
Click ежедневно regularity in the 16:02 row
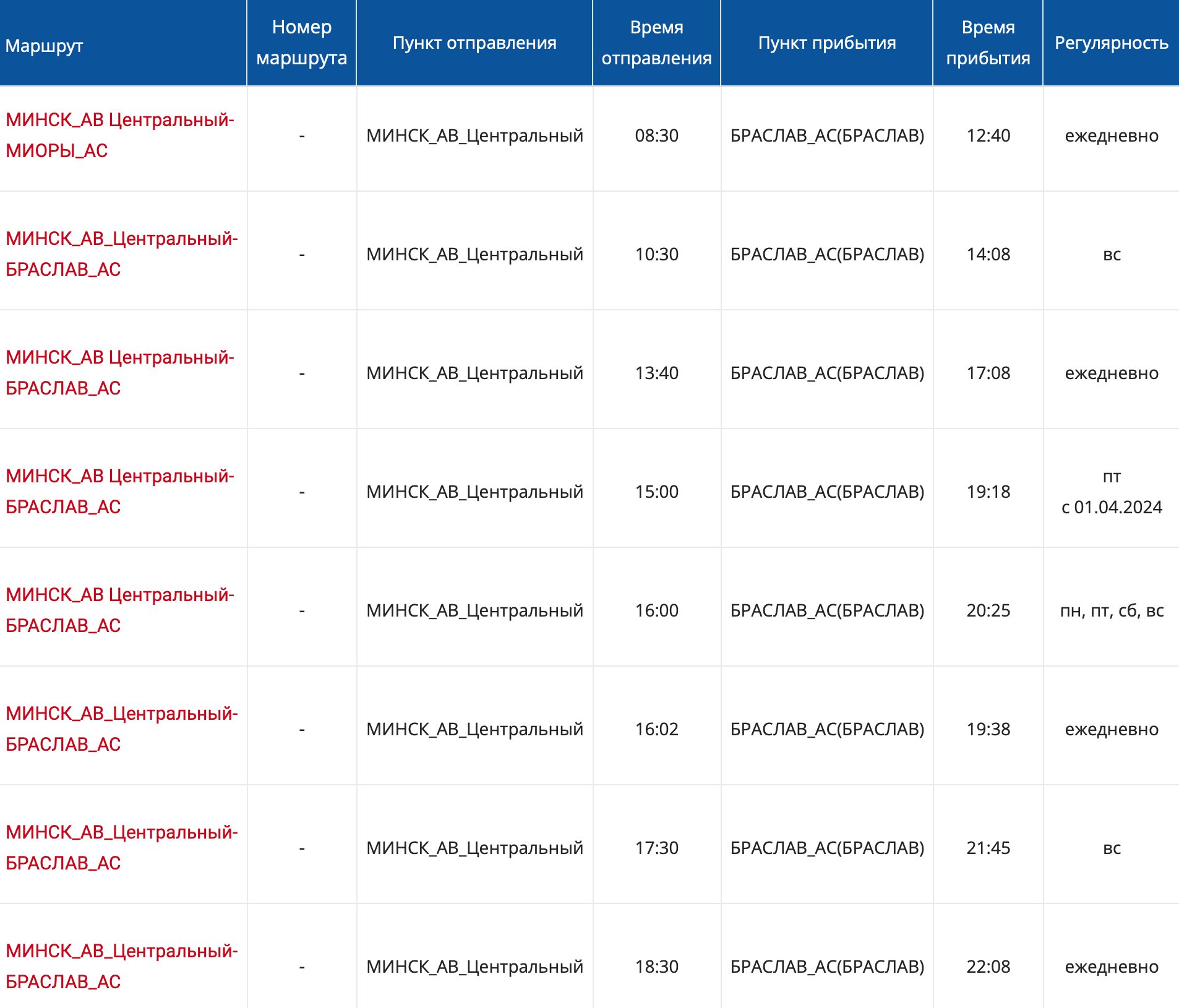tap(1112, 729)
